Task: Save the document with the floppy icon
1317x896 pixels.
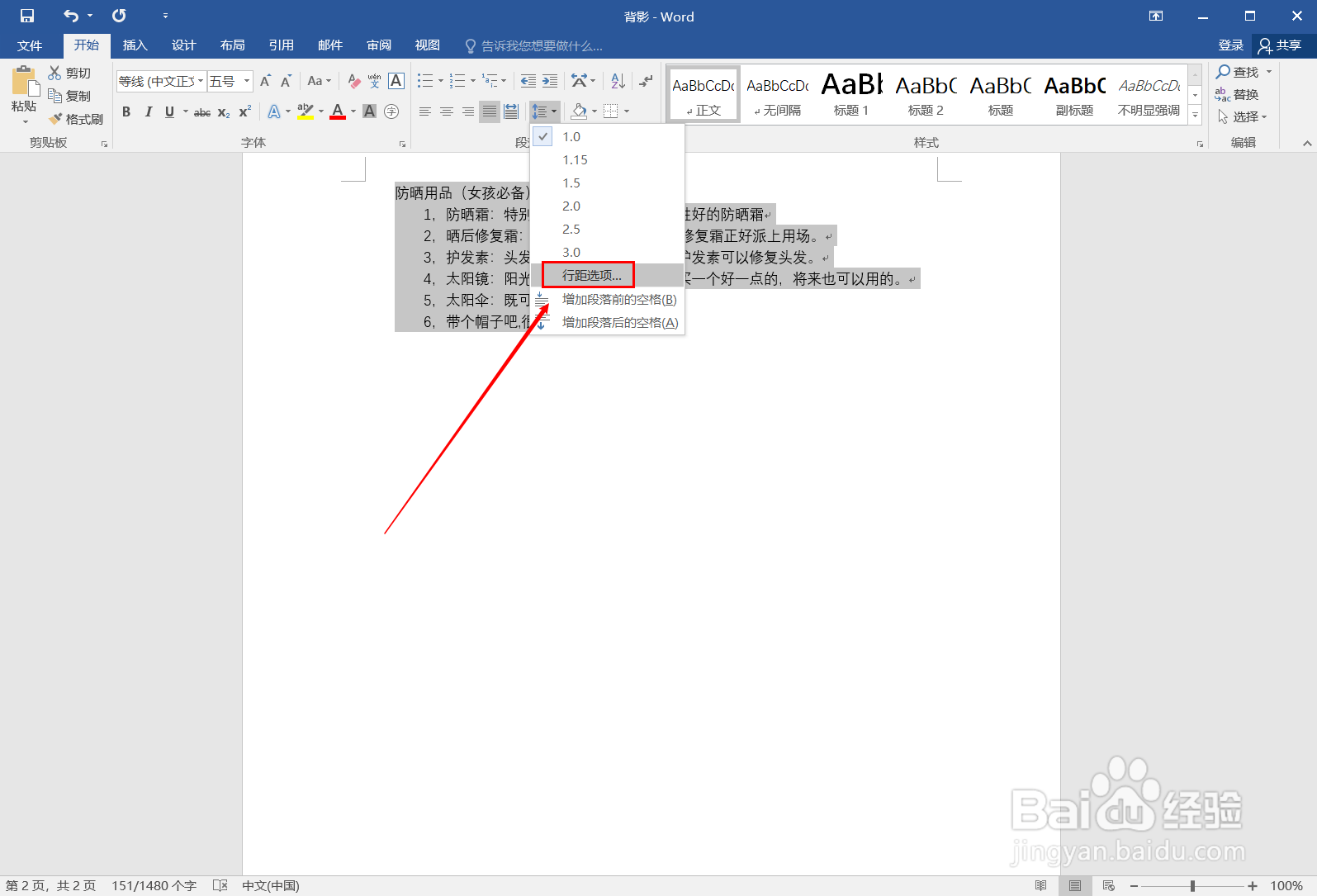Action: tap(27, 16)
